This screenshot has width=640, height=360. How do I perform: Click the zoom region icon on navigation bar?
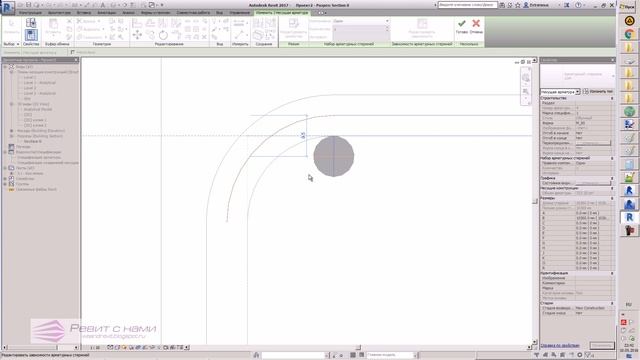tap(526, 92)
